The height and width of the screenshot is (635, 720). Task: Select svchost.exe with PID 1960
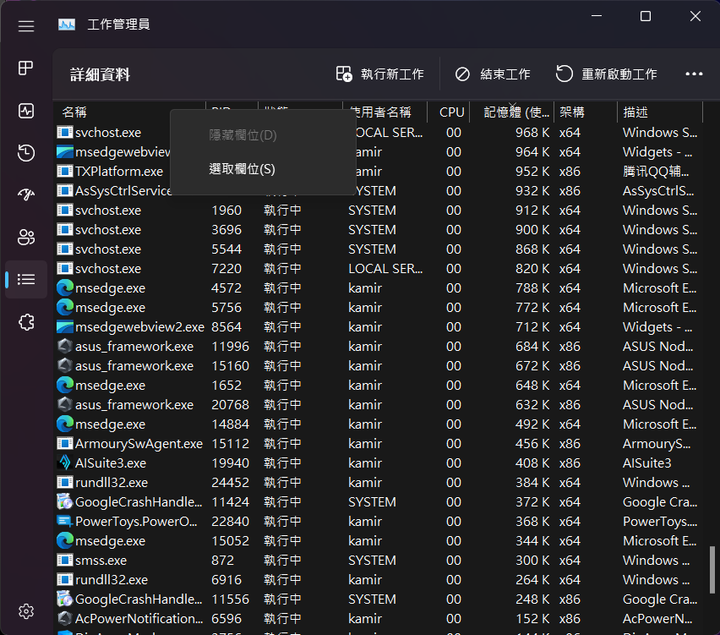coord(377,210)
